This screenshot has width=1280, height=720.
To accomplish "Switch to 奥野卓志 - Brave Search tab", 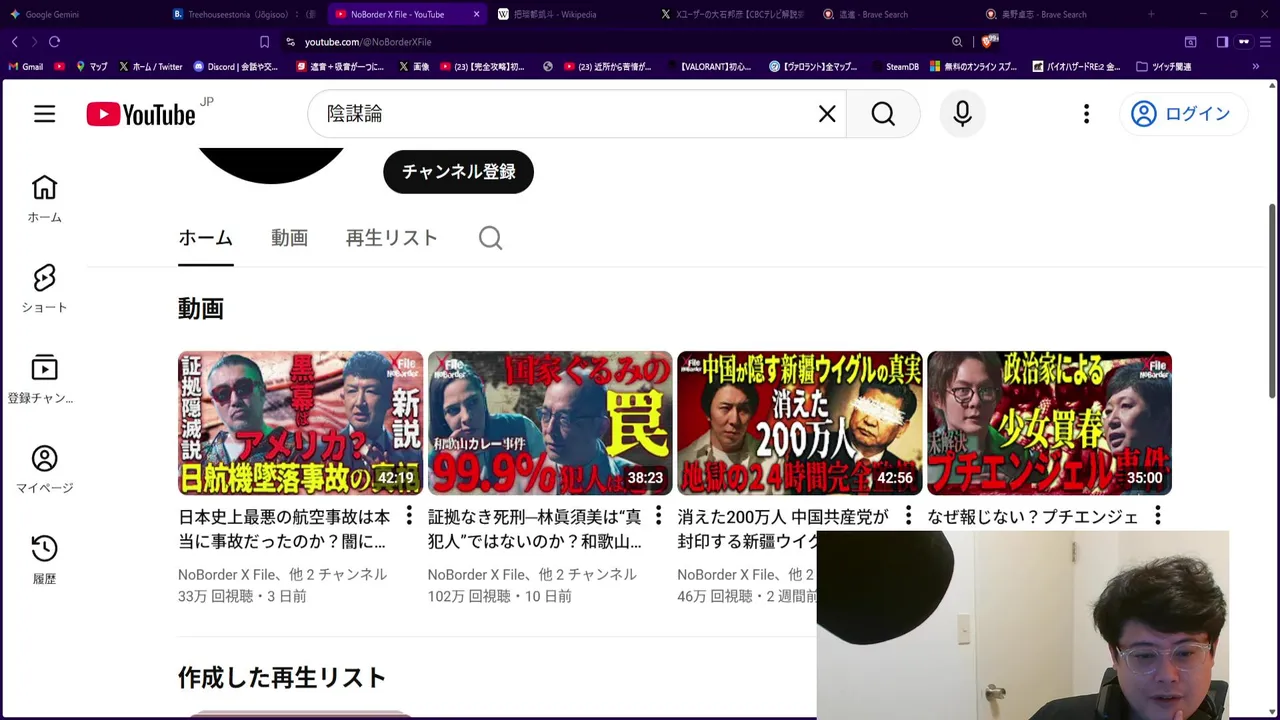I will (x=1058, y=14).
